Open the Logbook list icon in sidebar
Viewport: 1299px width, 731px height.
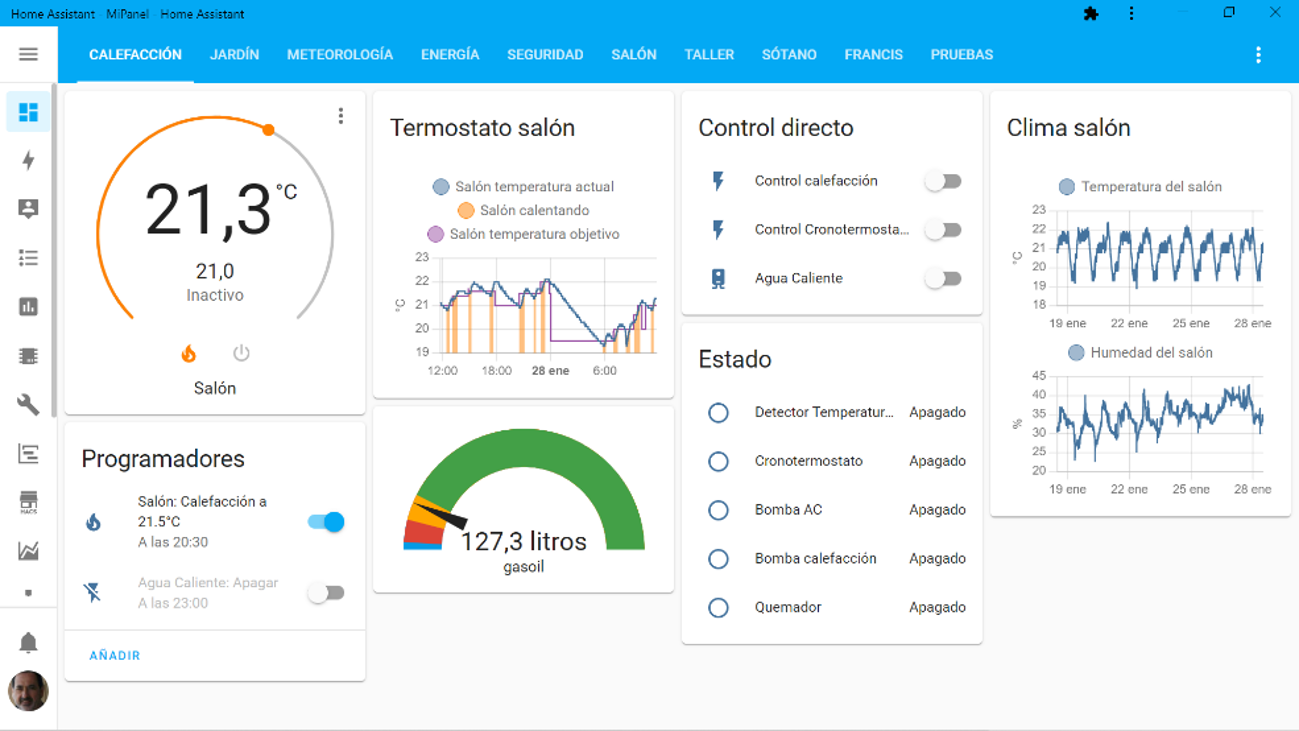click(28, 258)
